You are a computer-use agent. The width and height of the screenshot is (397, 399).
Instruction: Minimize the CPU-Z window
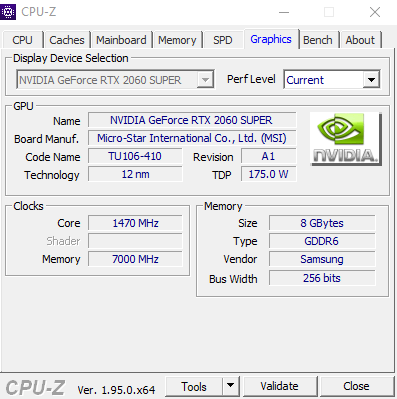pyautogui.click(x=284, y=12)
